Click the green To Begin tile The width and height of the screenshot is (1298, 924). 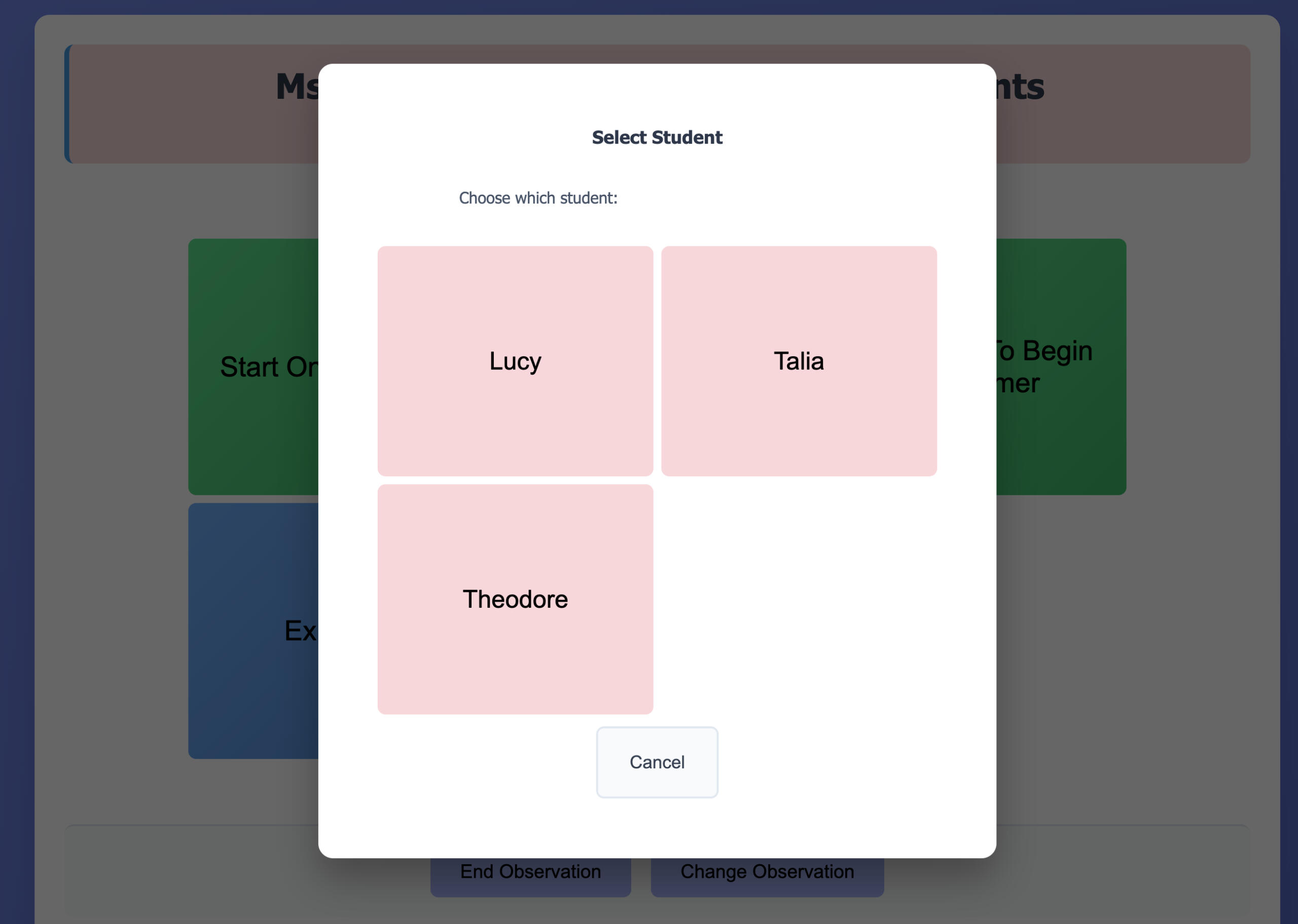tap(1061, 366)
